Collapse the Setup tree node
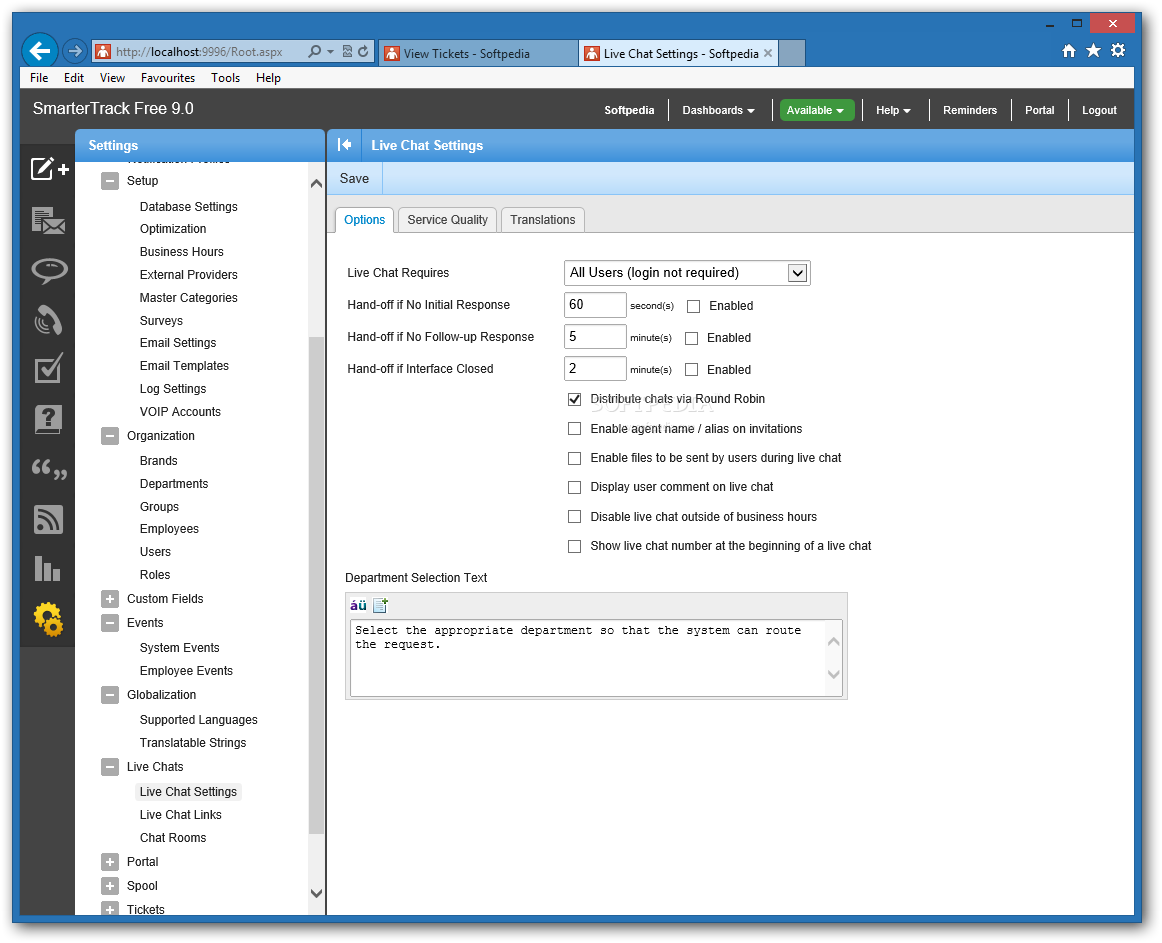Screen dimensions: 1162x943 (110, 181)
